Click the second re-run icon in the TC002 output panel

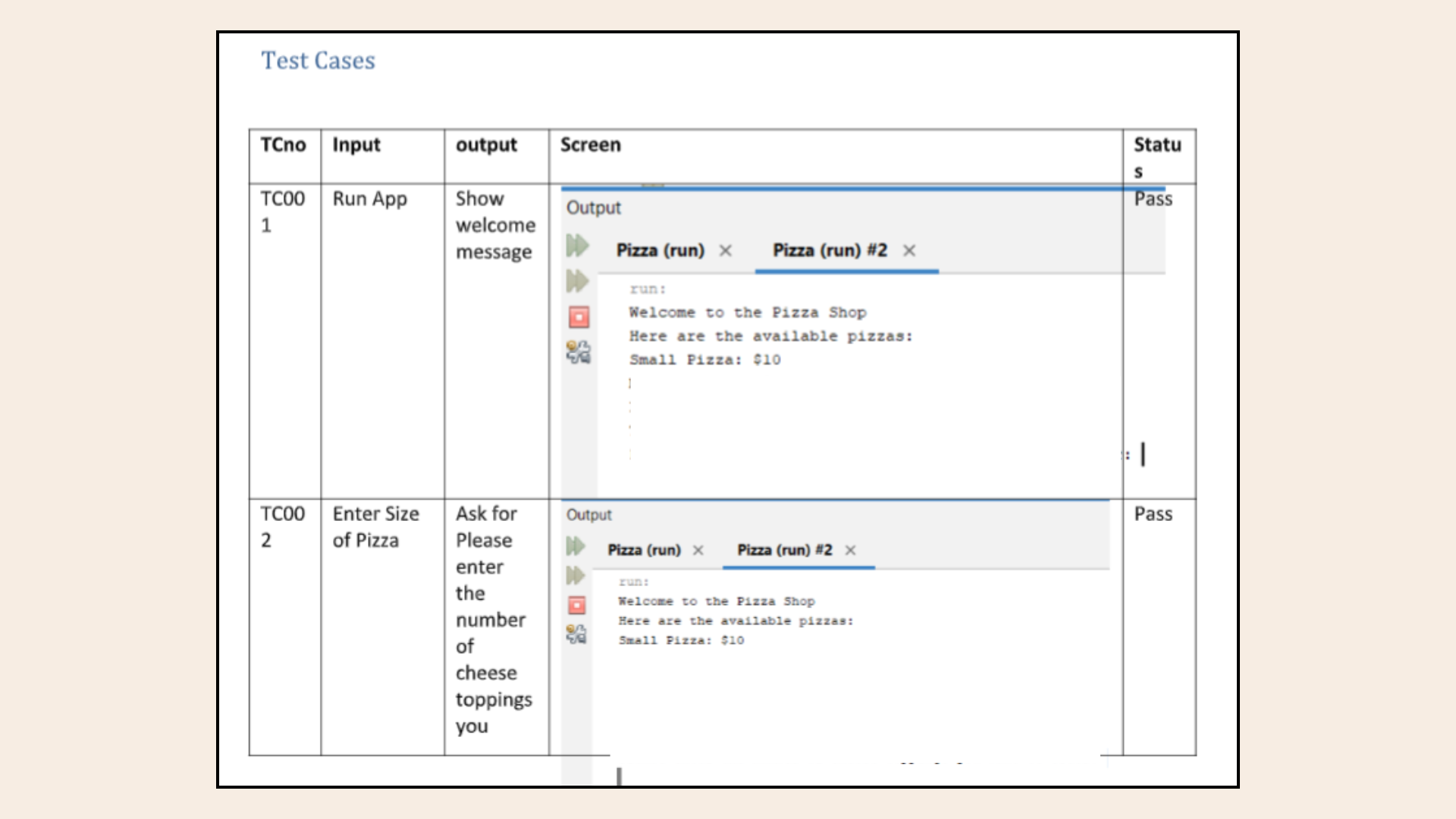[576, 576]
